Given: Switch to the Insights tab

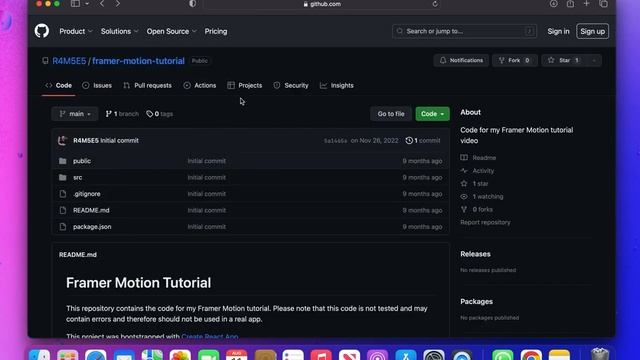Looking at the screenshot, I should (337, 85).
